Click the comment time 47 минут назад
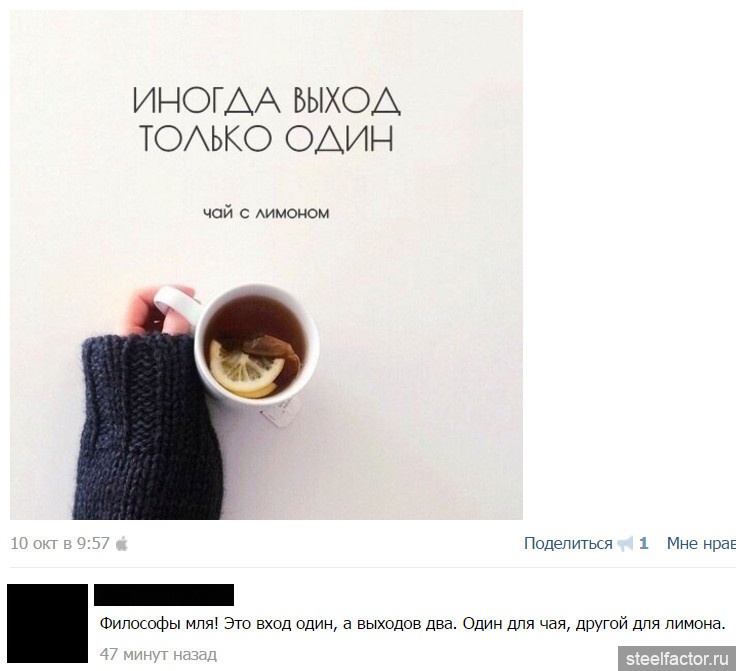The height and width of the screenshot is (671, 736). [x=158, y=654]
